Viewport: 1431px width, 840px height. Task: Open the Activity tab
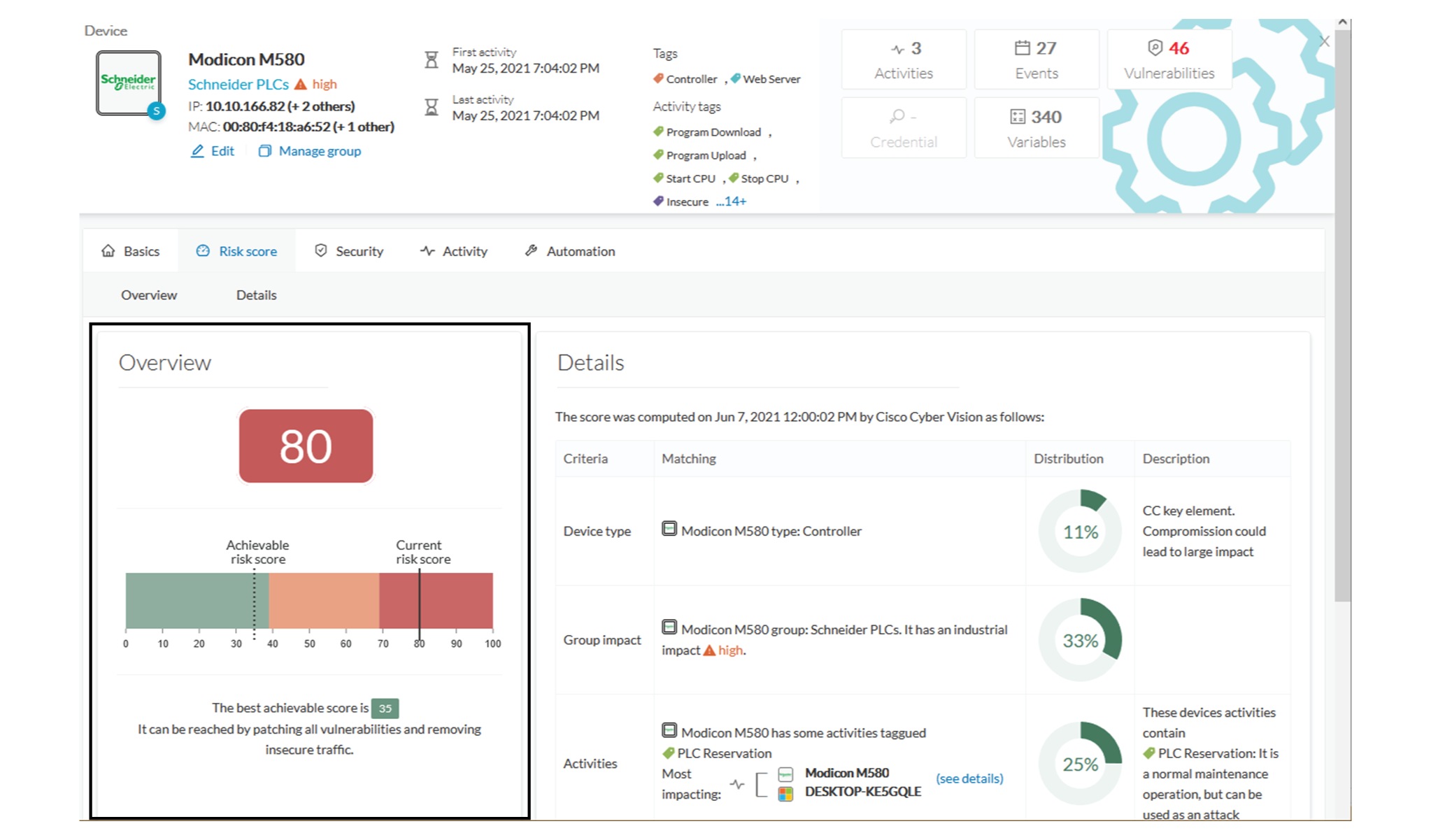[454, 251]
